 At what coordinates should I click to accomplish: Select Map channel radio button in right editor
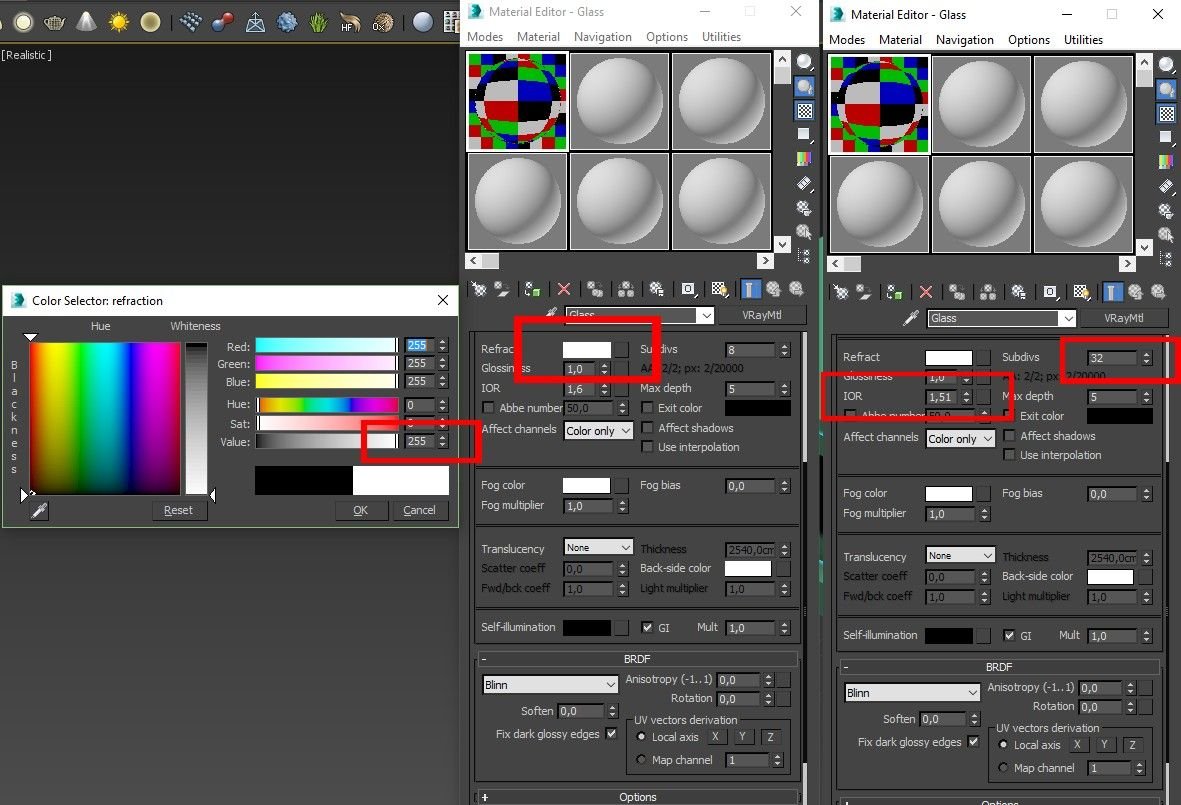(x=1004, y=768)
